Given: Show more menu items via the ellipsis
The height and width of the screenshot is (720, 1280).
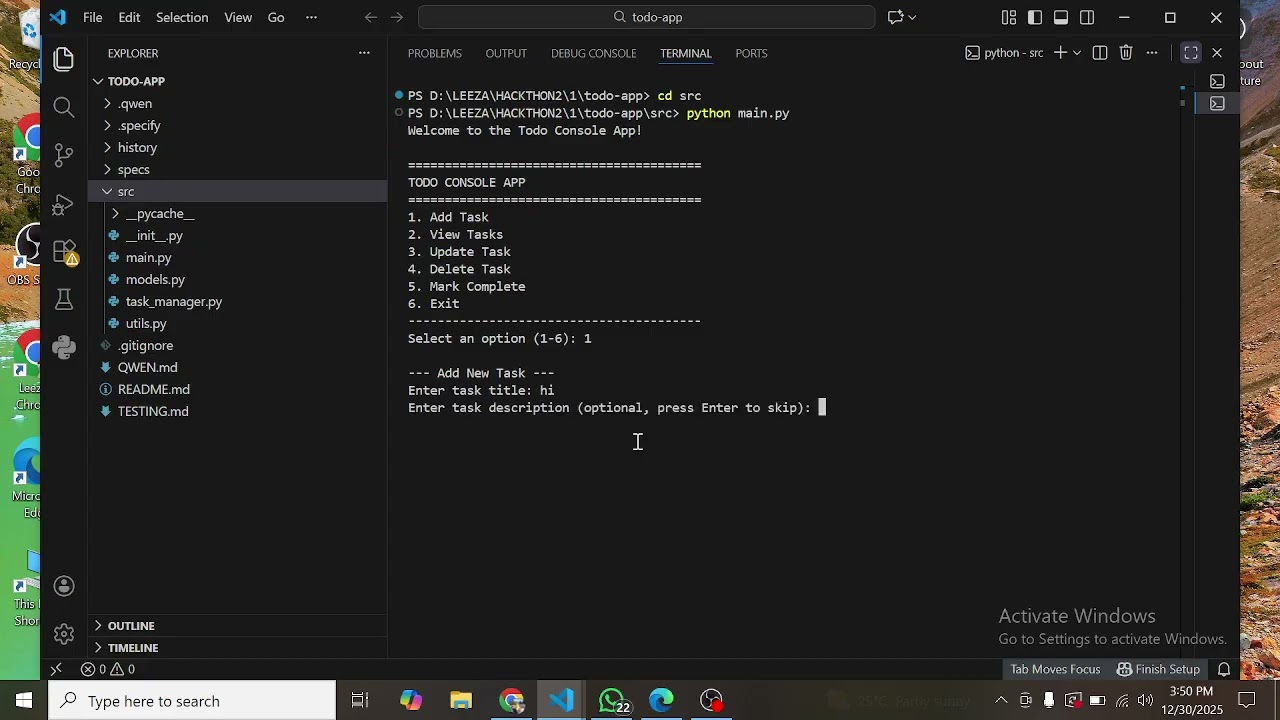Looking at the screenshot, I should tap(311, 17).
